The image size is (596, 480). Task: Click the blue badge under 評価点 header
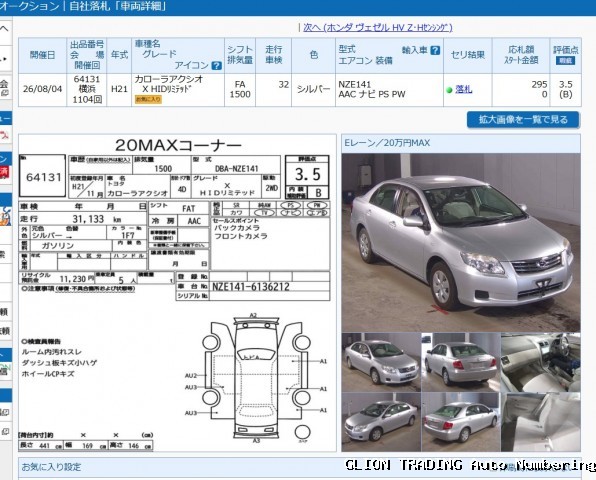565,60
